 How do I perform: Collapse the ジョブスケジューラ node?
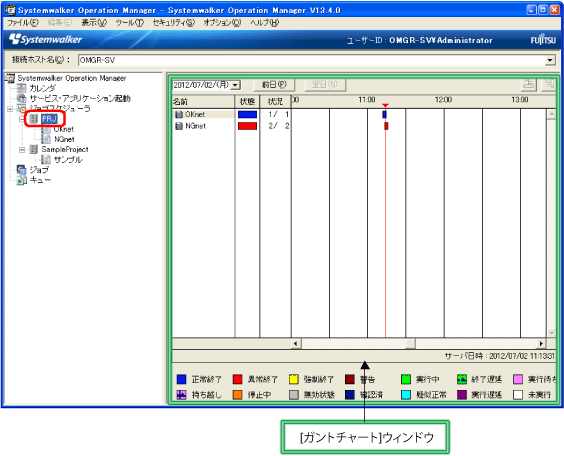[10, 109]
